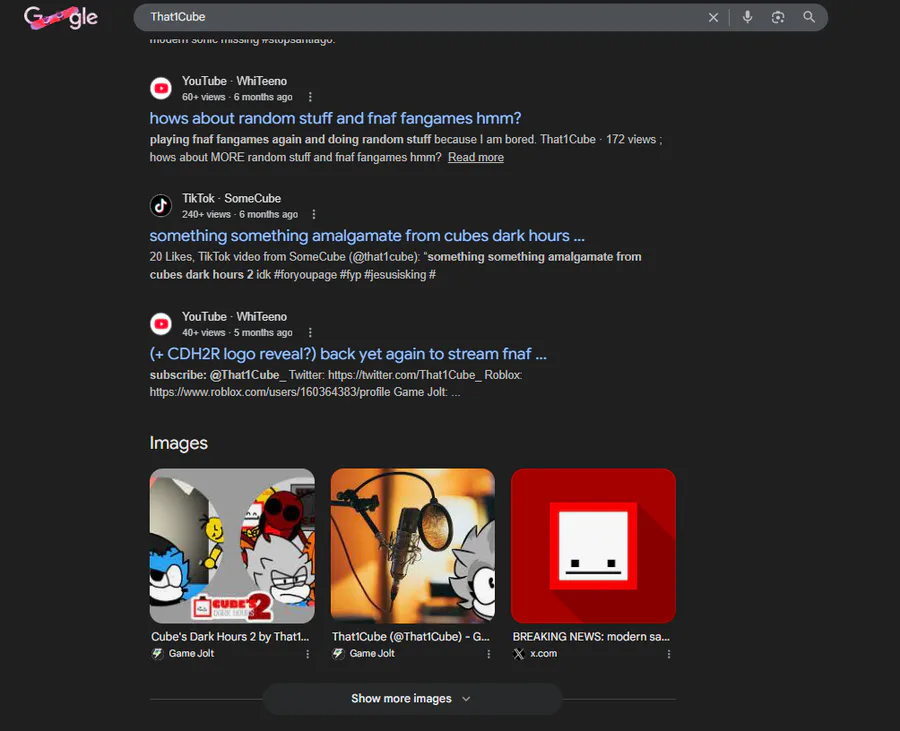Click "That1Cube (@That1Cube) - G..." caption
The image size is (900, 731).
pyautogui.click(x=410, y=636)
